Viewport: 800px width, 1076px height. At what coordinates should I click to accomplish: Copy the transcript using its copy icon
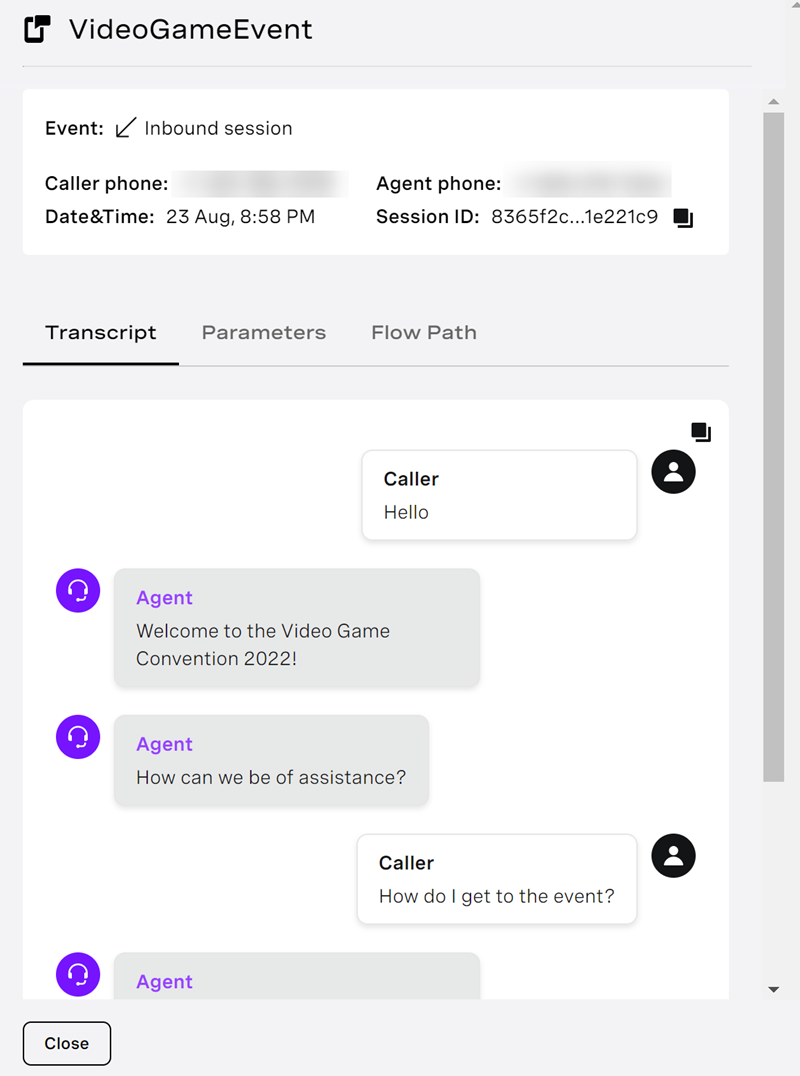click(701, 432)
